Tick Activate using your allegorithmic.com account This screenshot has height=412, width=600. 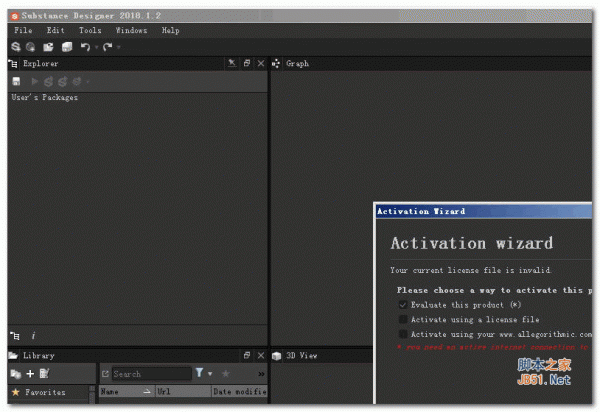pos(402,334)
